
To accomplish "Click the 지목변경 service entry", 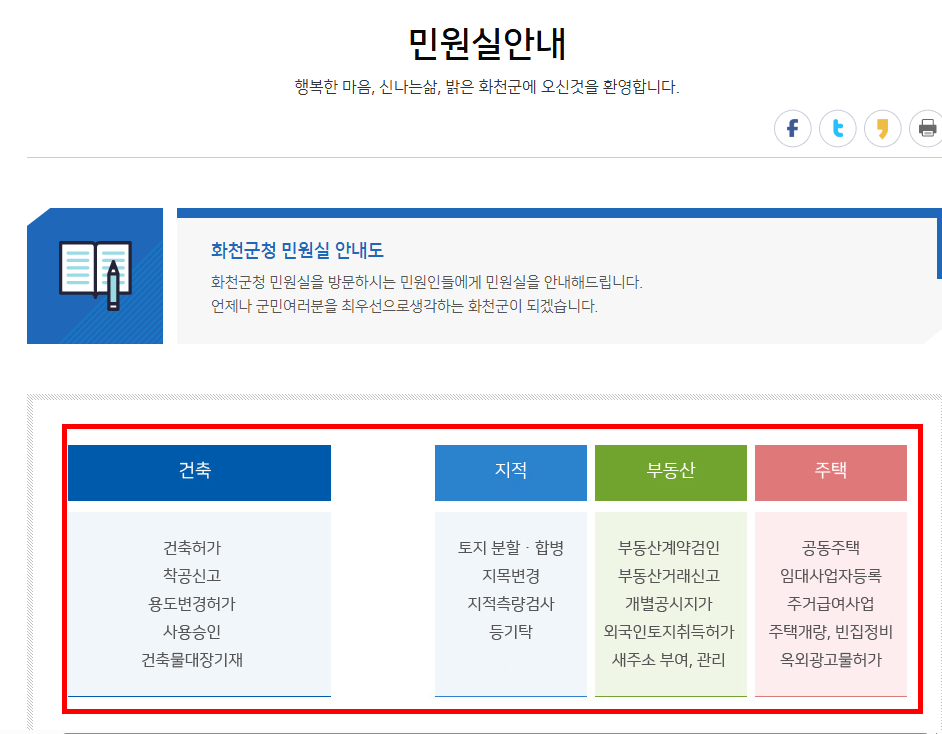I will click(x=510, y=573).
